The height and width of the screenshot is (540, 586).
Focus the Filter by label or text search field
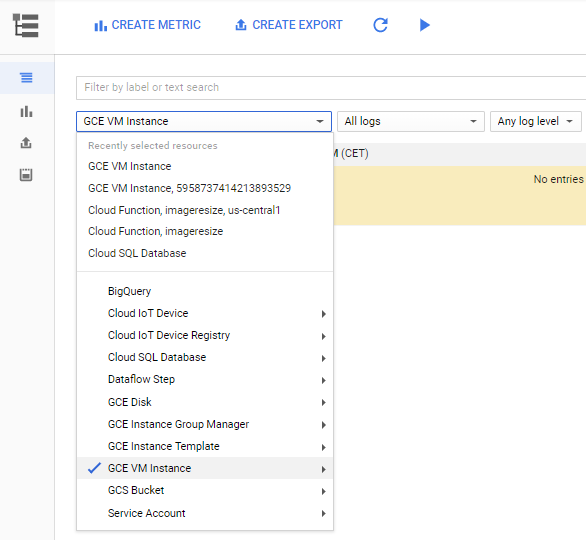(x=331, y=88)
